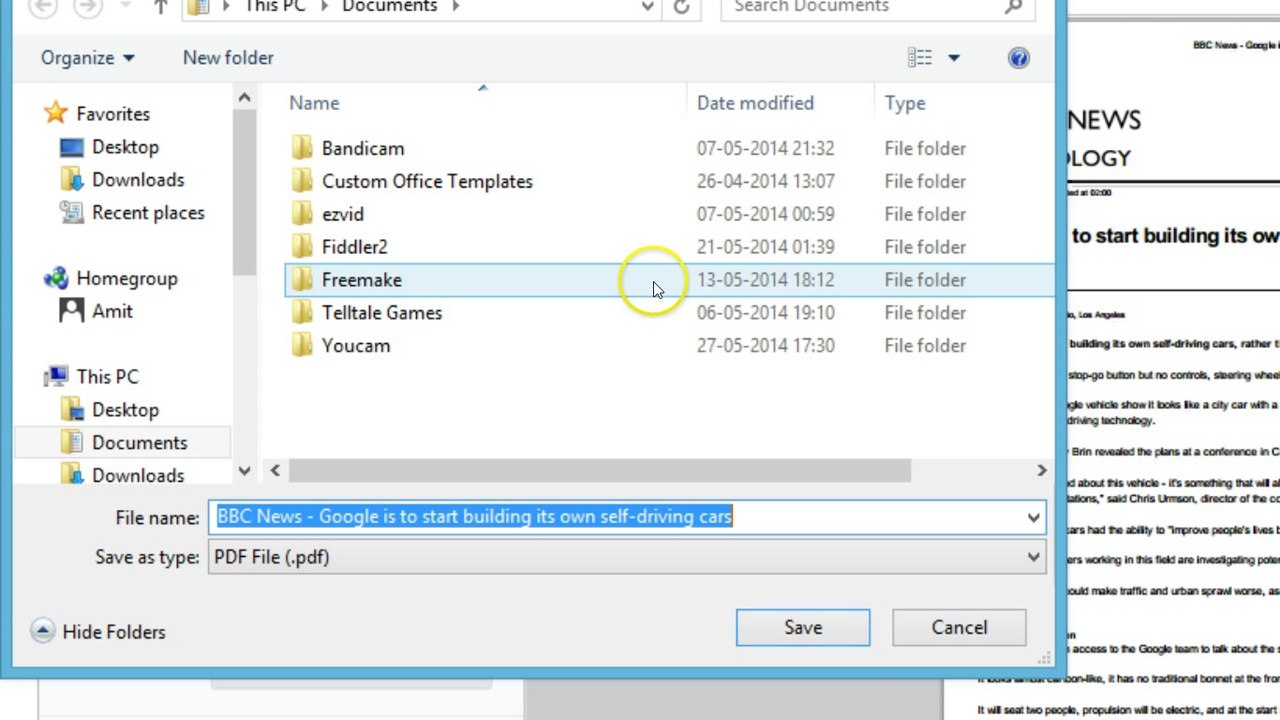Screen dimensions: 1280x720
Task: Open Desktop under Favorites
Action: tap(125, 147)
